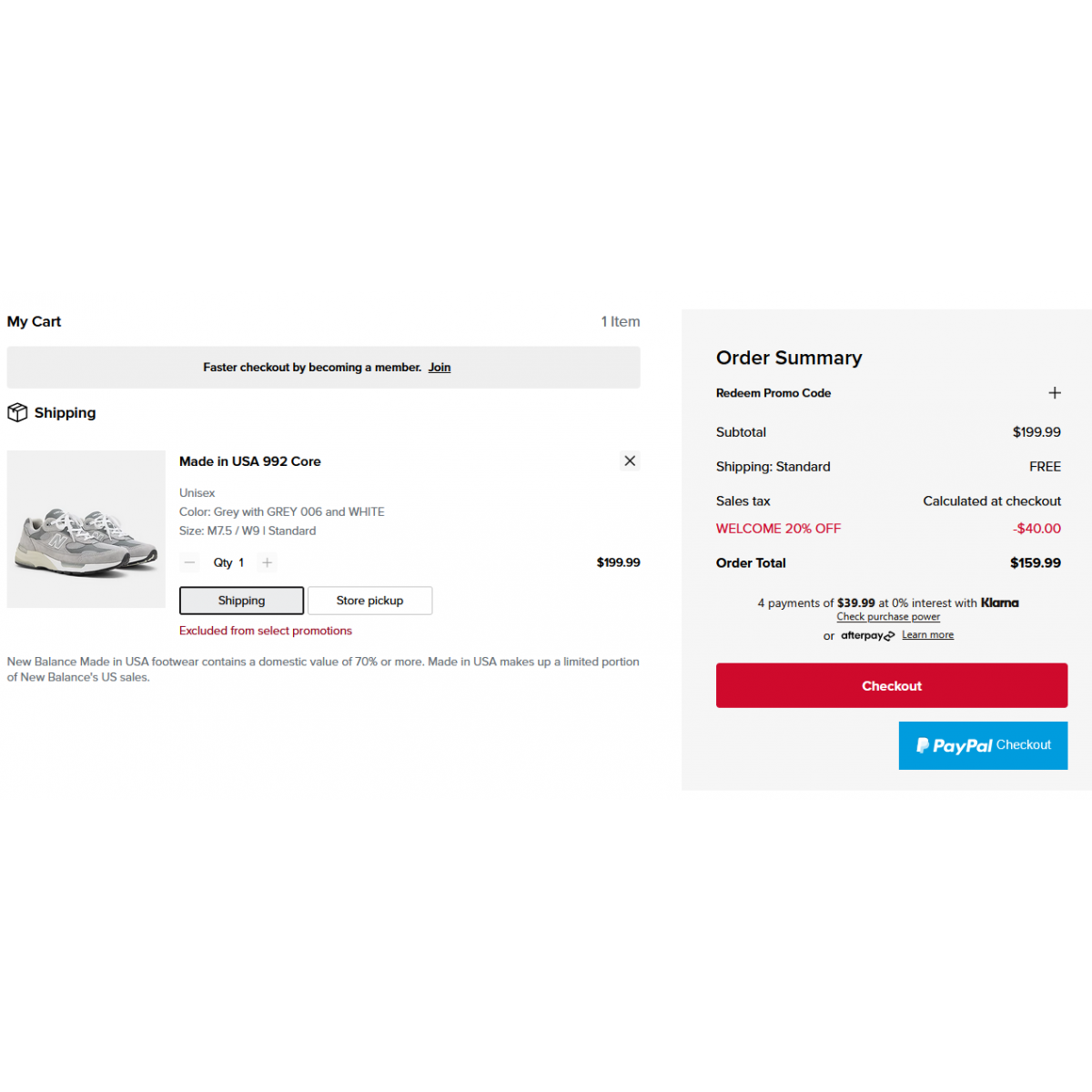Remove Made in USA 992 Core from cart
Screen dimensions: 1092x1092
(x=630, y=461)
